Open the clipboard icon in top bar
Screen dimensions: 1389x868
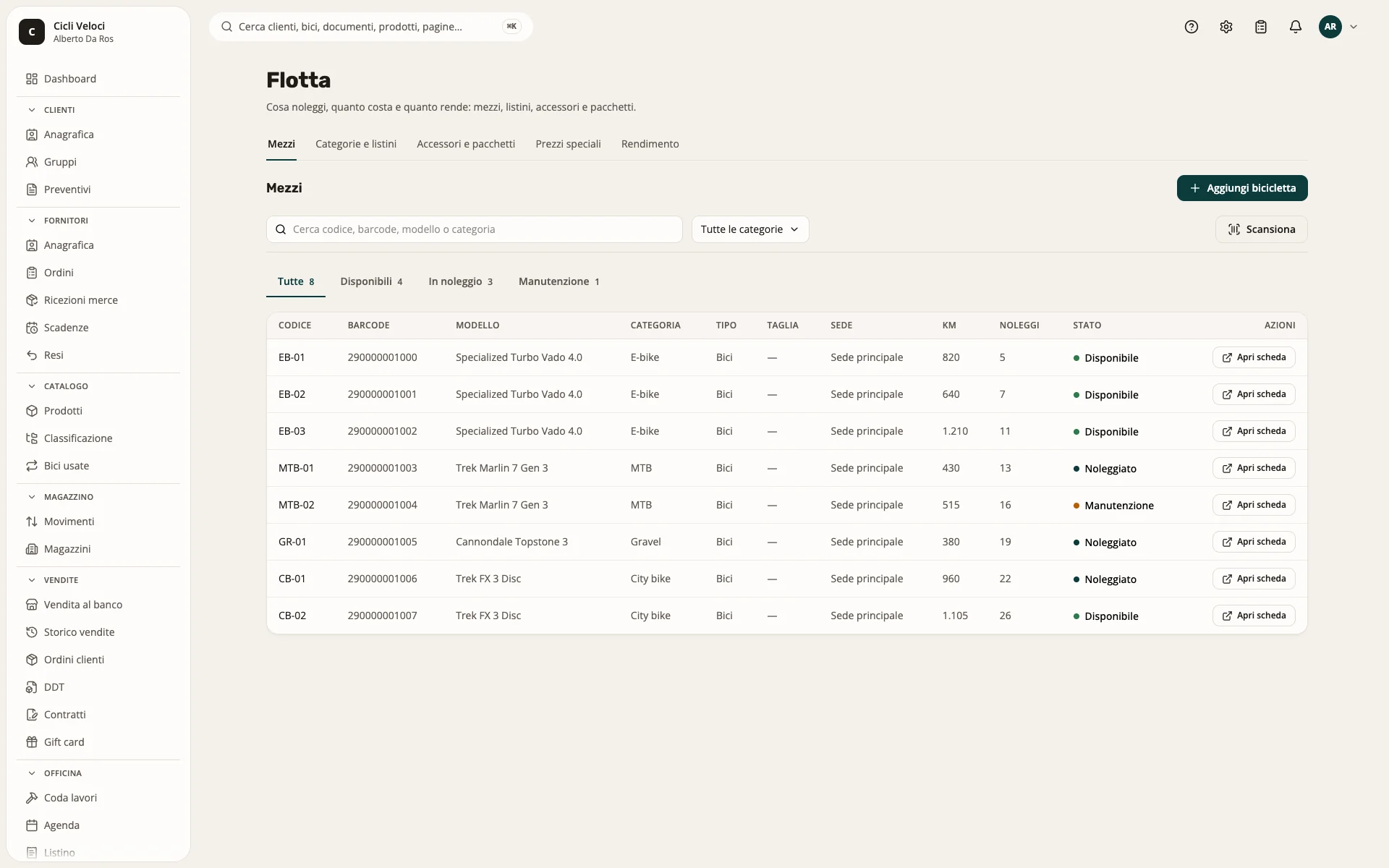click(x=1261, y=27)
